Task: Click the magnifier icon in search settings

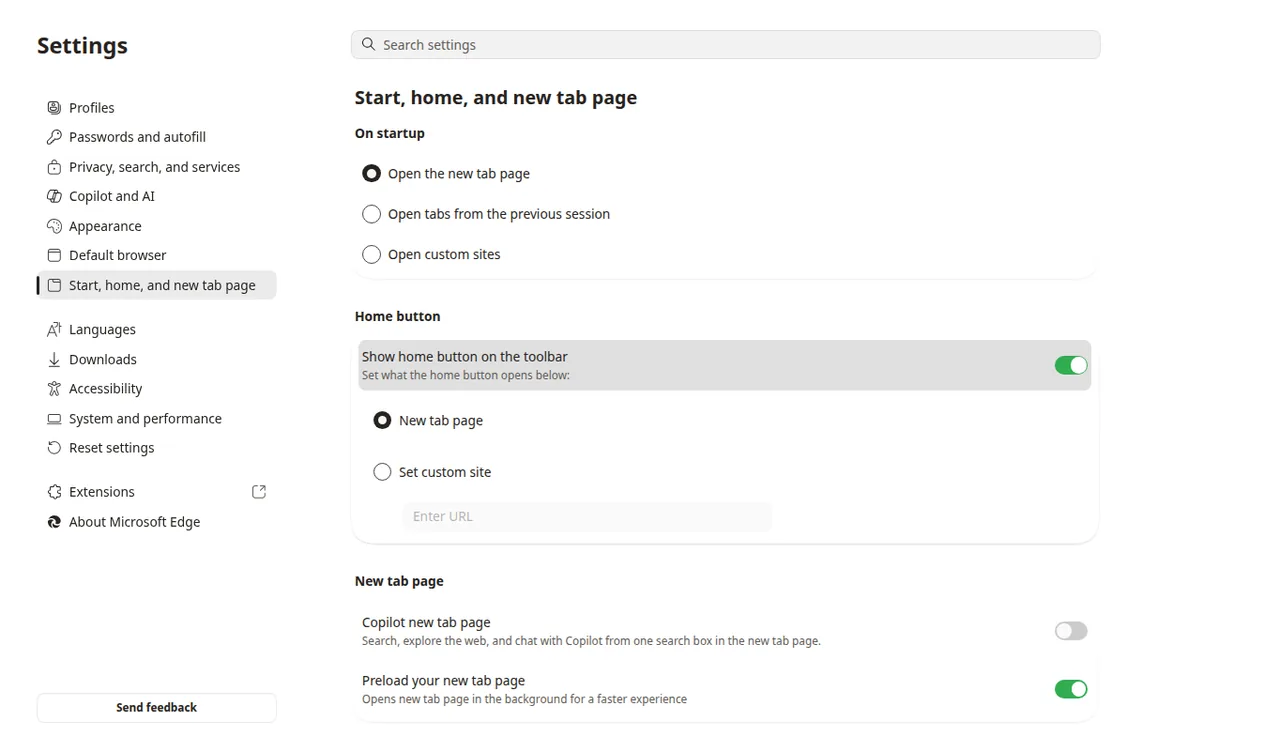Action: click(368, 44)
